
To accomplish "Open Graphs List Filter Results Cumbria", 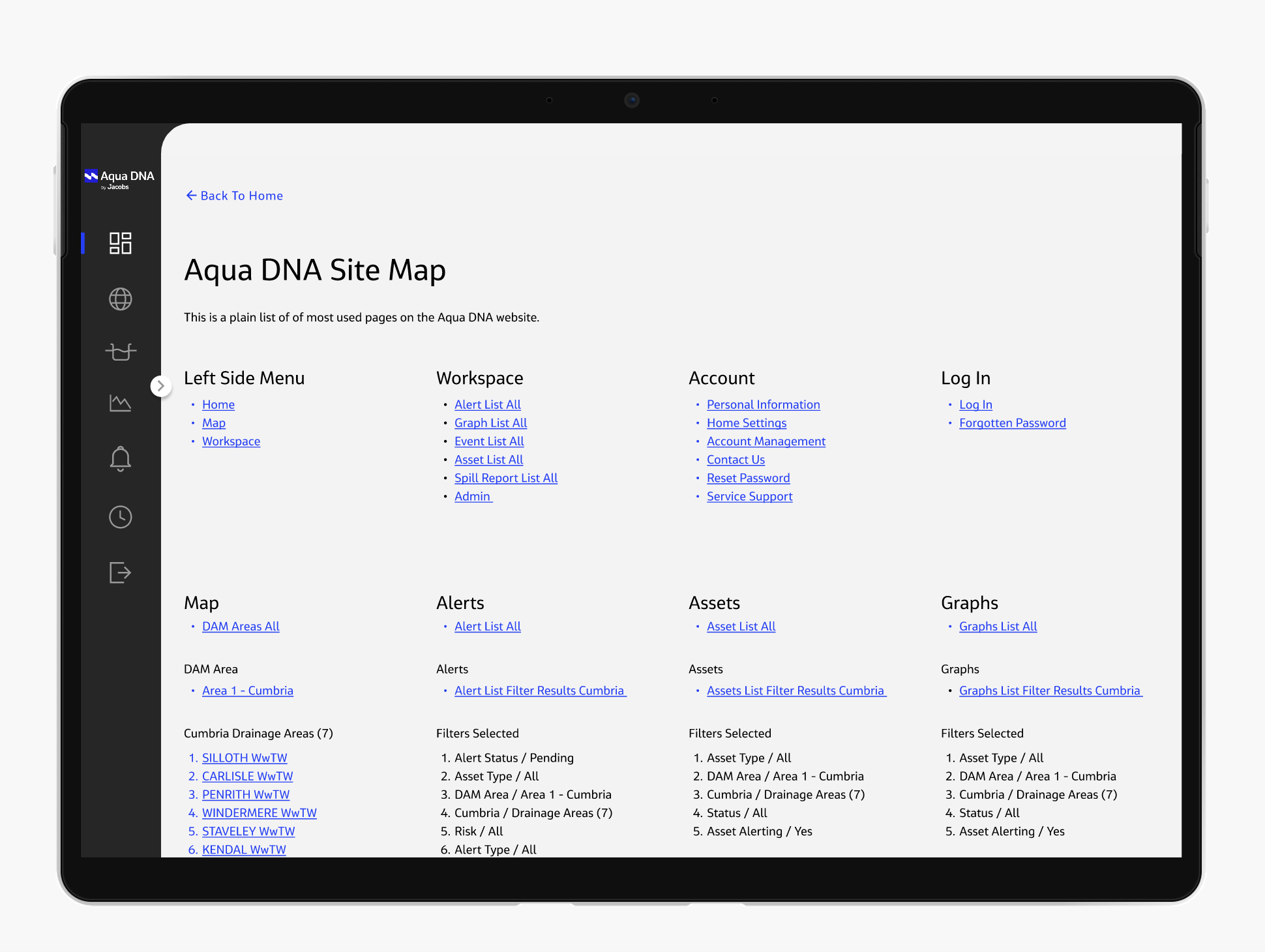I will pos(1049,691).
